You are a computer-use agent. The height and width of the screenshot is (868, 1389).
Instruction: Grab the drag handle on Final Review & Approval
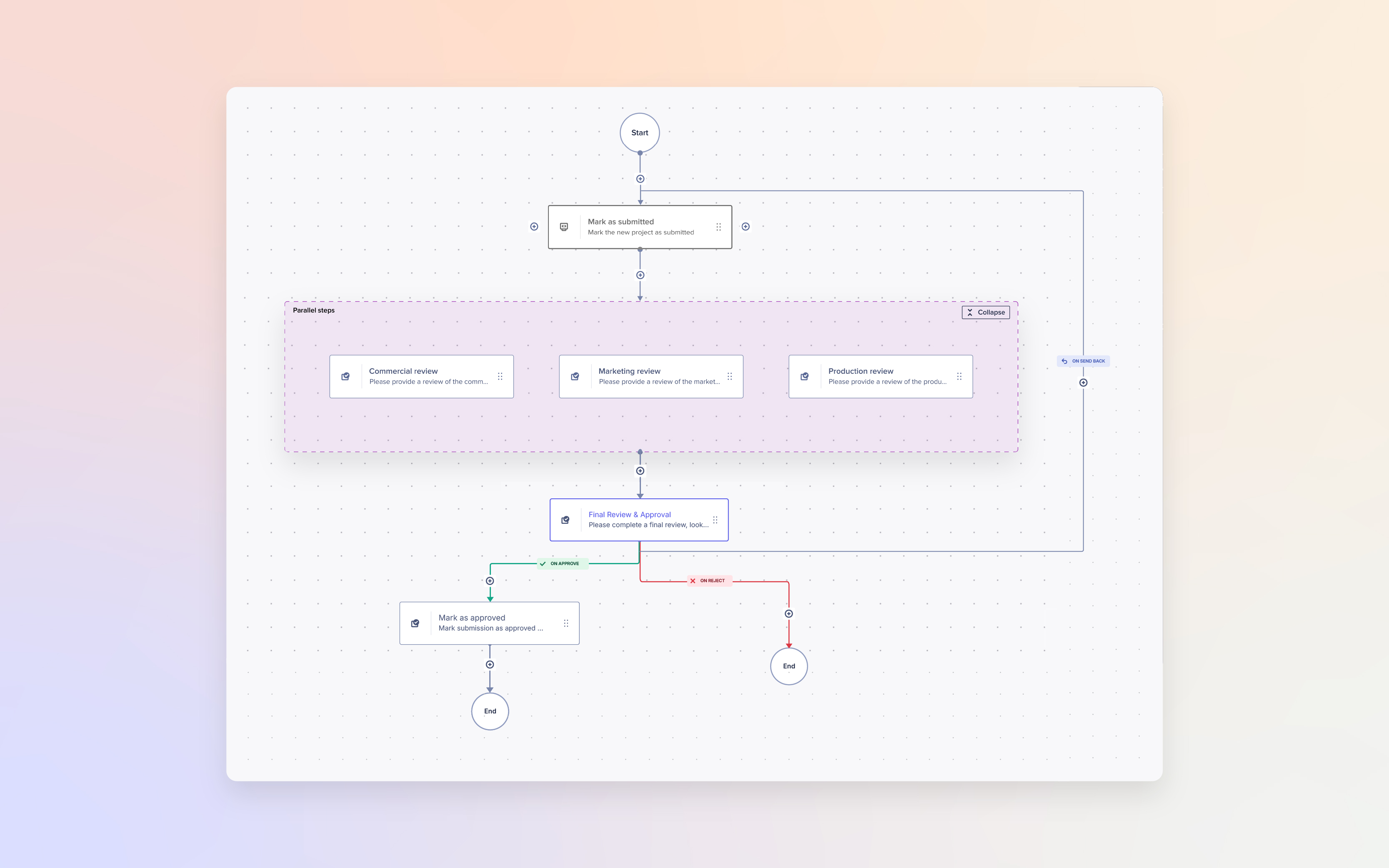pos(715,520)
